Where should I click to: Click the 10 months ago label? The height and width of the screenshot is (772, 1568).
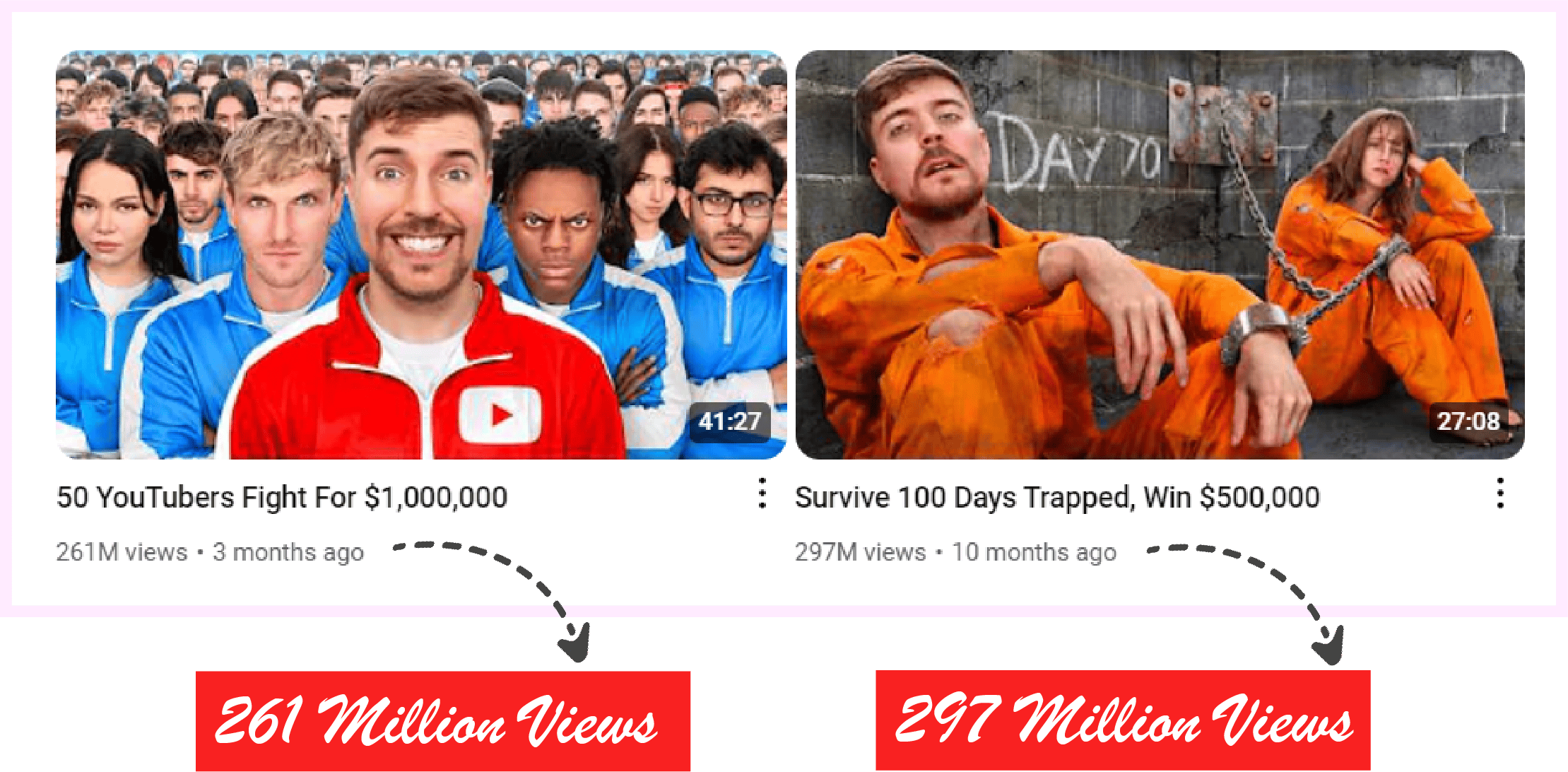pos(1034,552)
